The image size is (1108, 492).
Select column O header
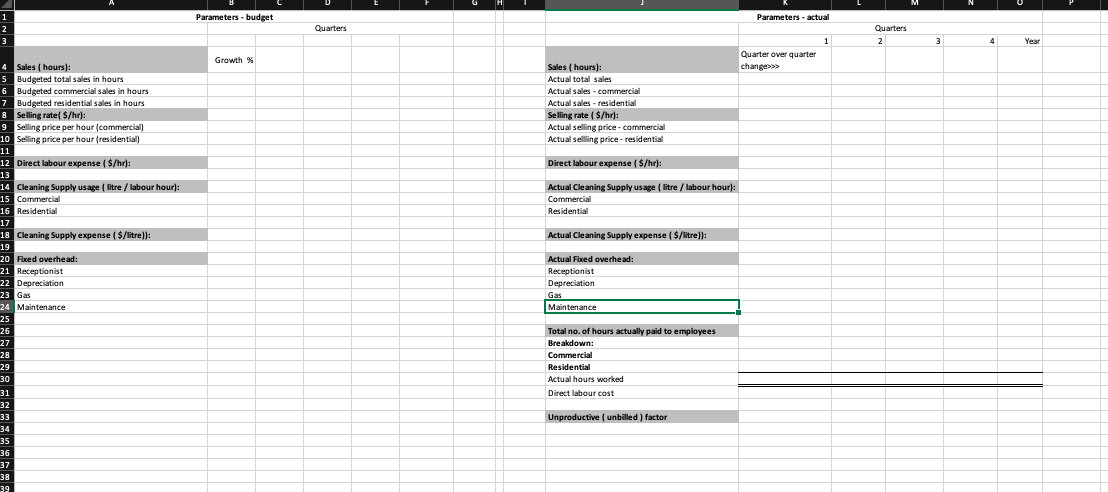click(1020, 4)
